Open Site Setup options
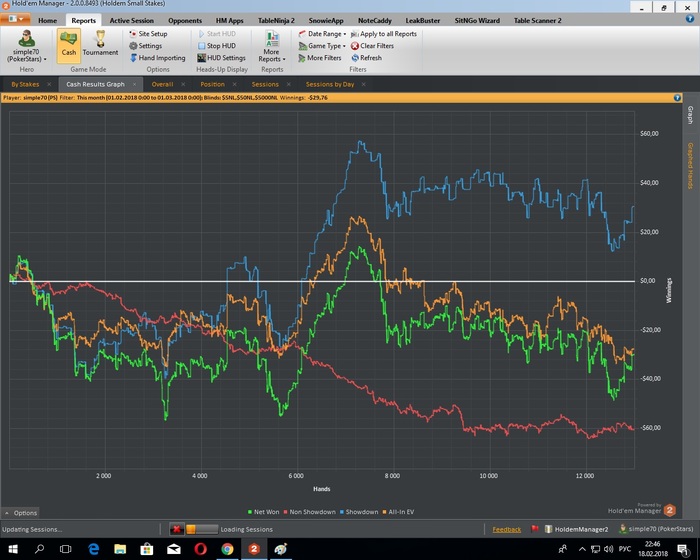Screen dimensions: 700x560 (x=148, y=33)
